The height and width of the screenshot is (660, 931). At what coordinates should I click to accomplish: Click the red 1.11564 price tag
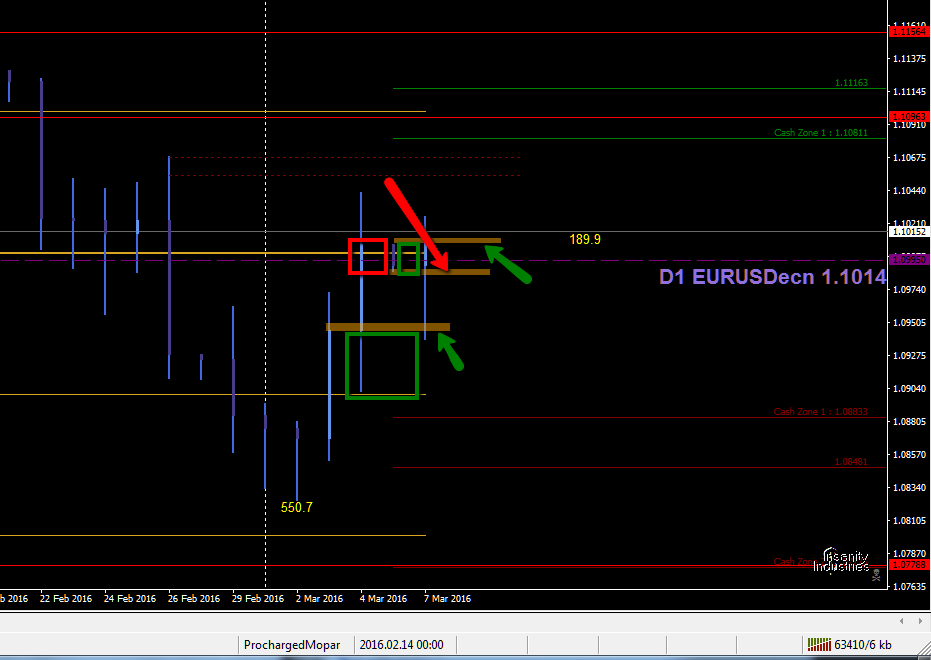tap(910, 32)
